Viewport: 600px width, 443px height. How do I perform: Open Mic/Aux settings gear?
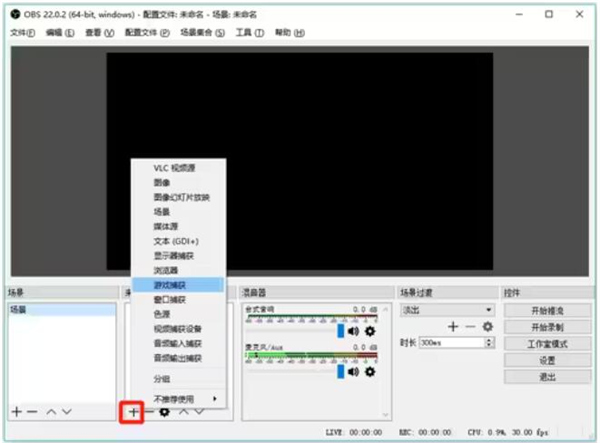tap(370, 371)
